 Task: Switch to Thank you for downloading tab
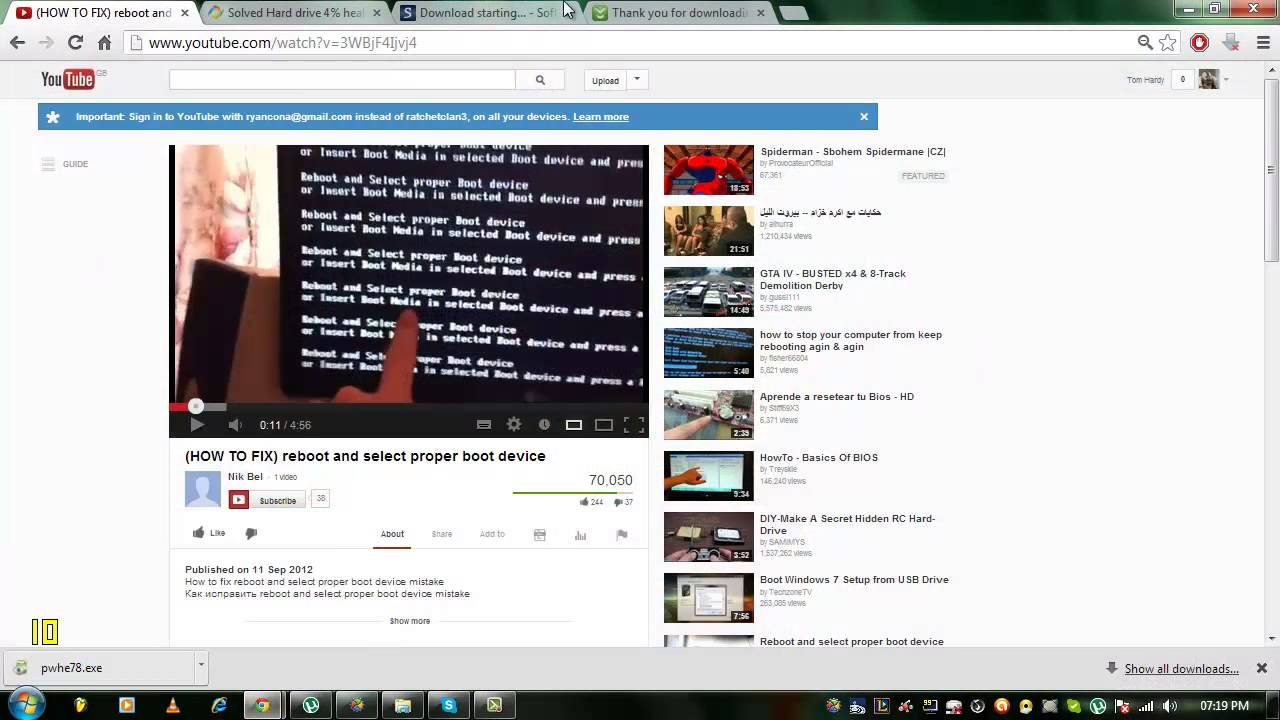pos(679,13)
